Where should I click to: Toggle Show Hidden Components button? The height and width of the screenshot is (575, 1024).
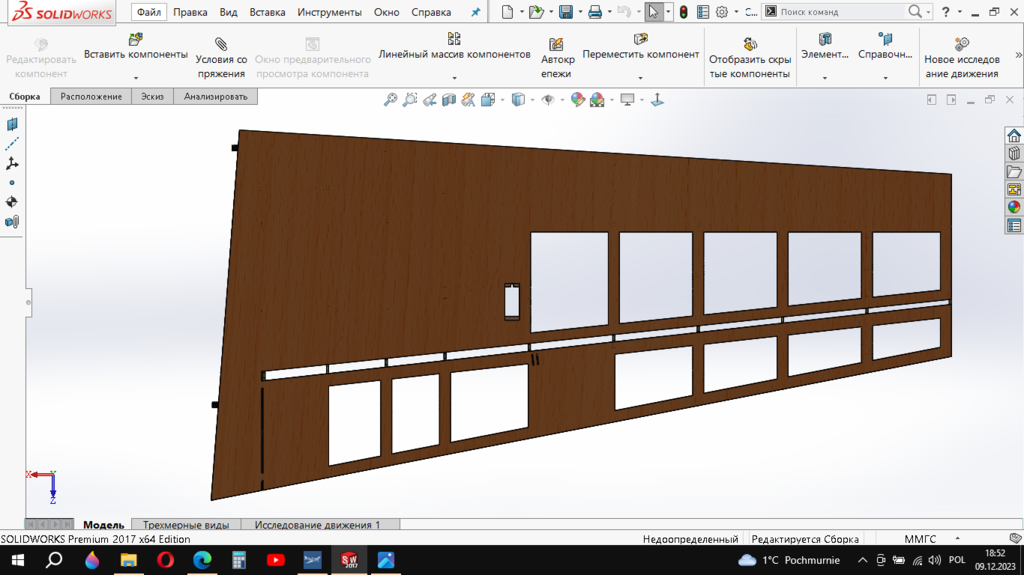coord(750,44)
